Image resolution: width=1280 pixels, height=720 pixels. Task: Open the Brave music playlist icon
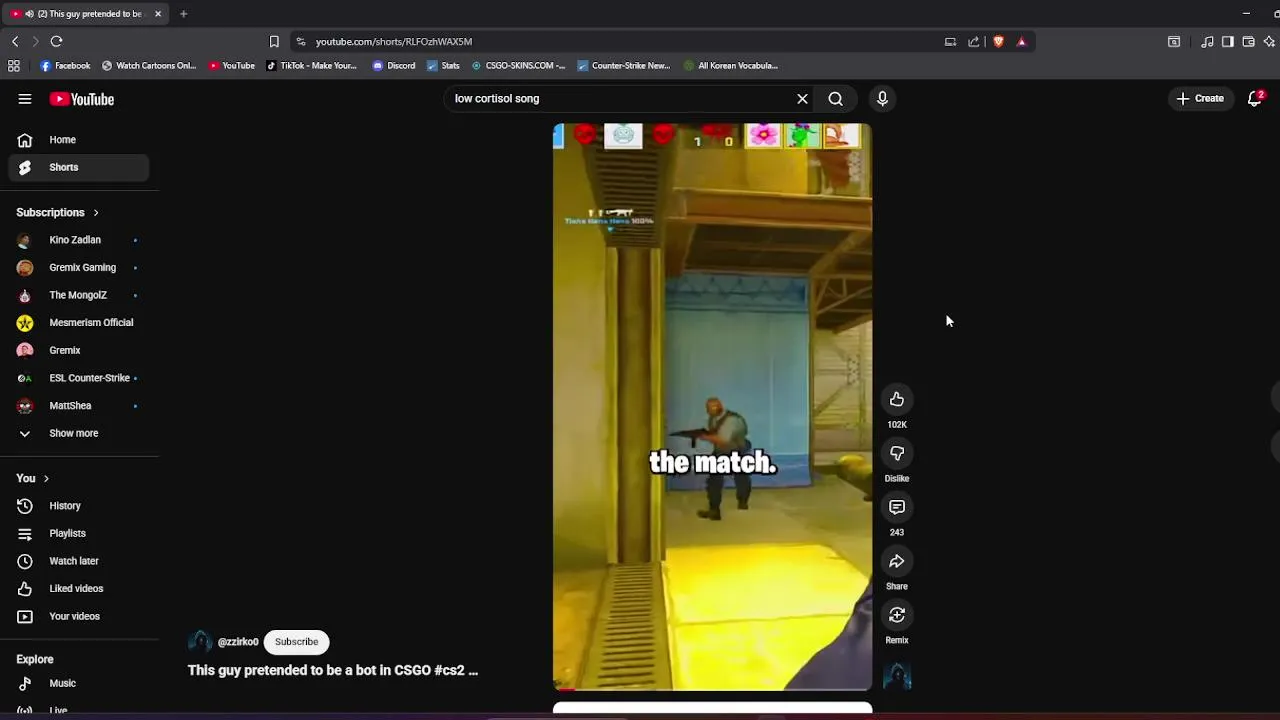pos(1208,41)
